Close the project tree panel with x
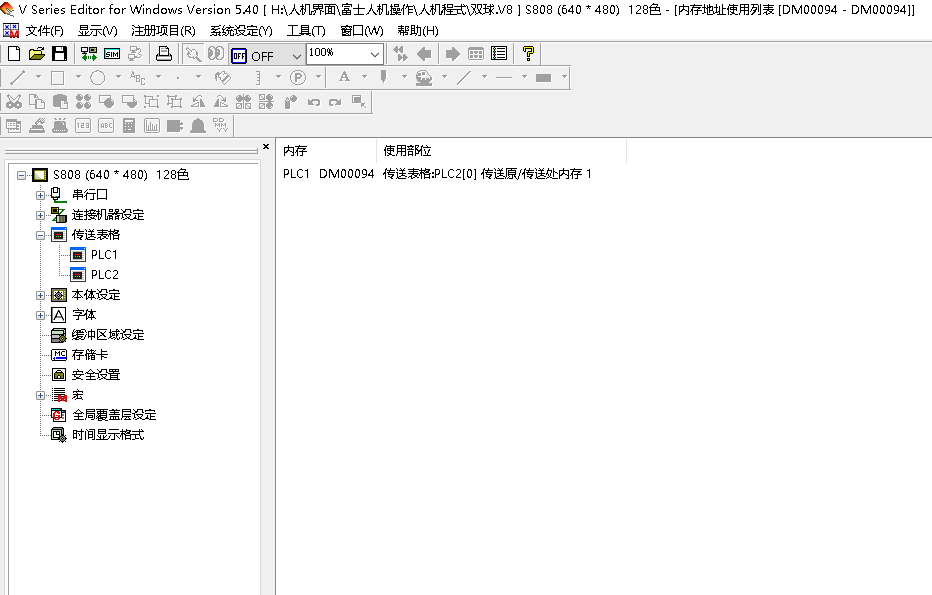The height and width of the screenshot is (595, 932). [x=266, y=147]
